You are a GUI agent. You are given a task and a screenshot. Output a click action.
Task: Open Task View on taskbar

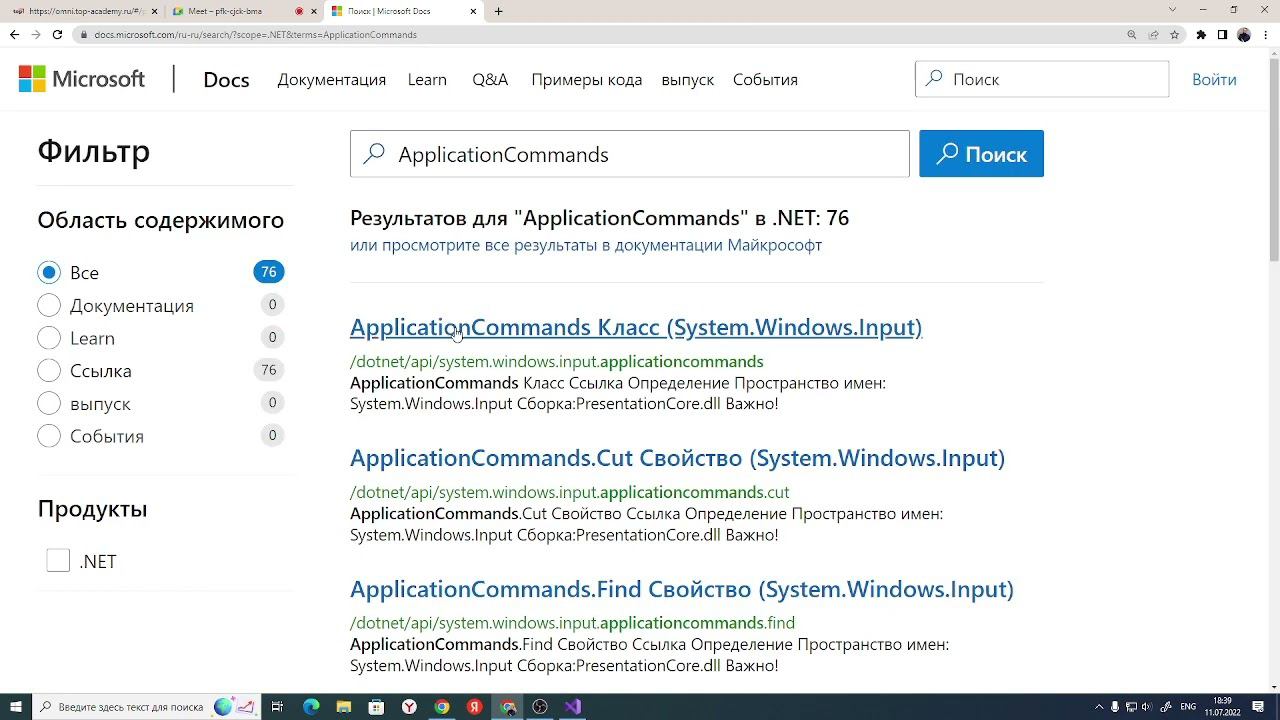pos(278,707)
